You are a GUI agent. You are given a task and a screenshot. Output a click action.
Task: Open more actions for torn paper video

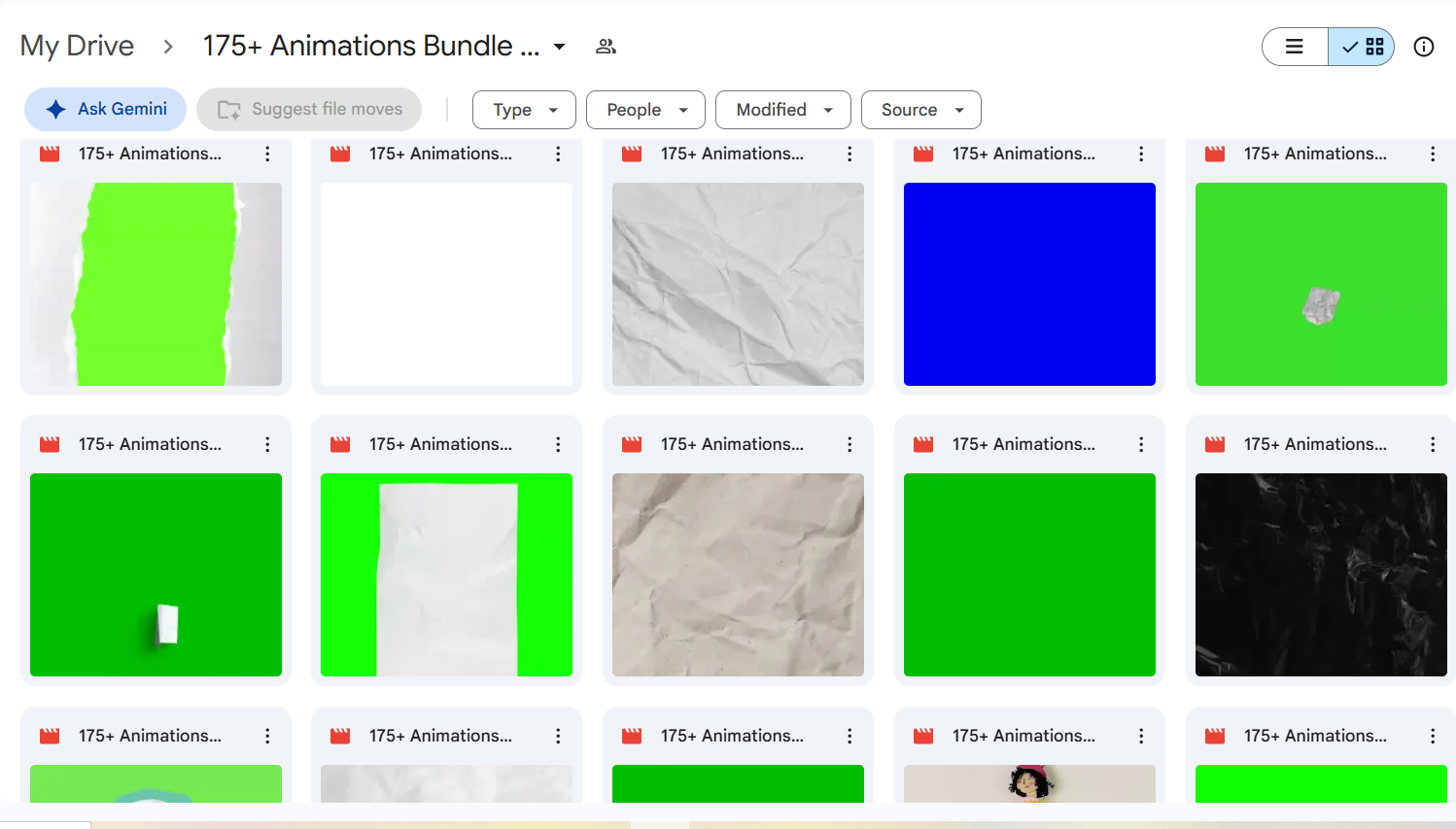pyautogui.click(x=267, y=154)
